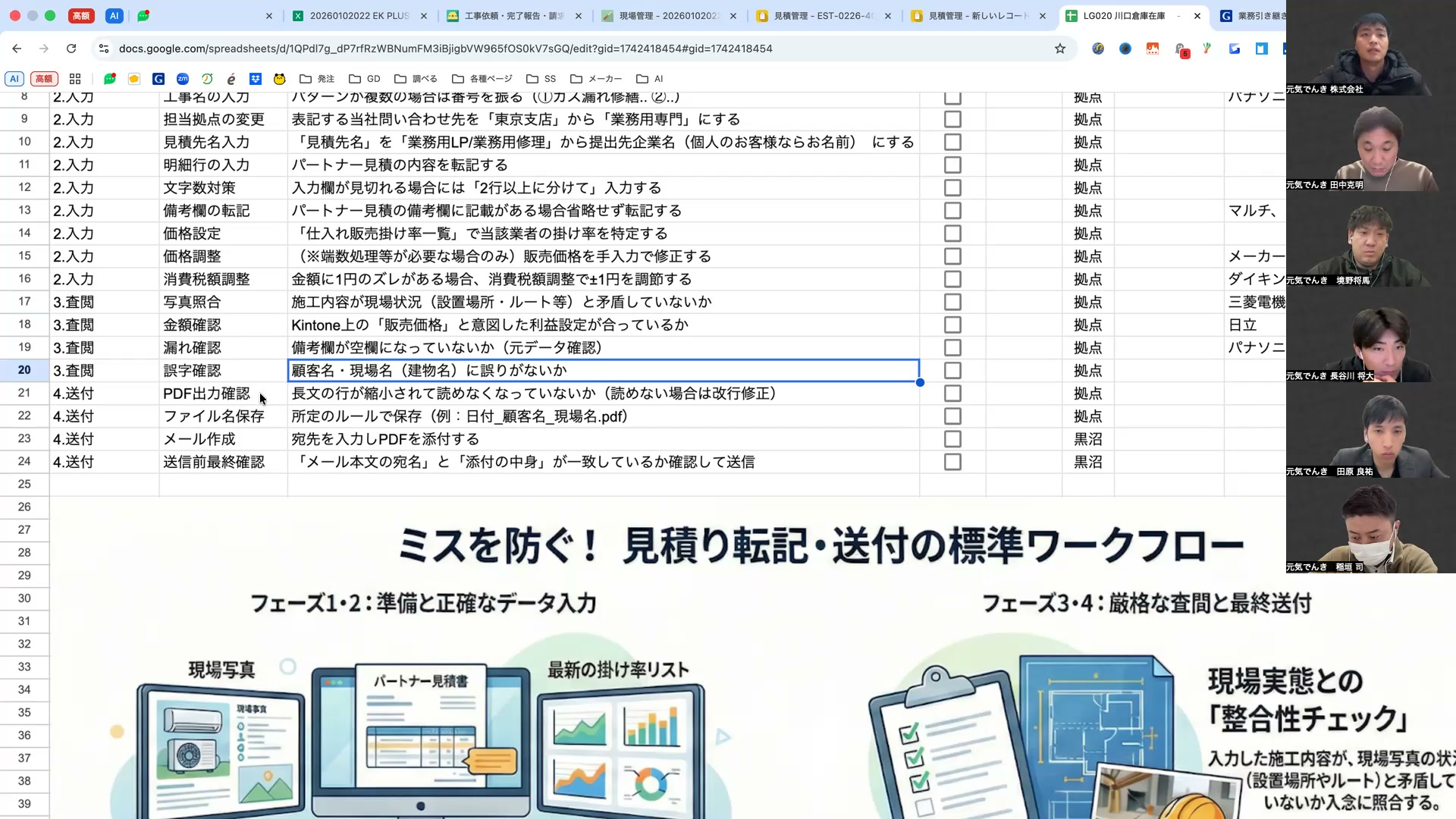The width and height of the screenshot is (1456, 819).
Task: Open the 調べる bookmarks folder
Action: [x=416, y=79]
